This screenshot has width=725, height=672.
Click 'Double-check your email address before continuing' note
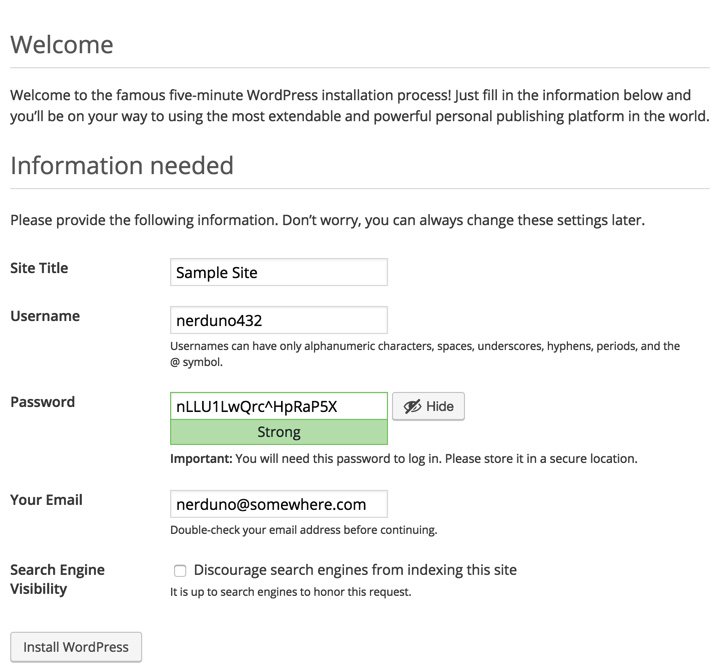(x=303, y=530)
